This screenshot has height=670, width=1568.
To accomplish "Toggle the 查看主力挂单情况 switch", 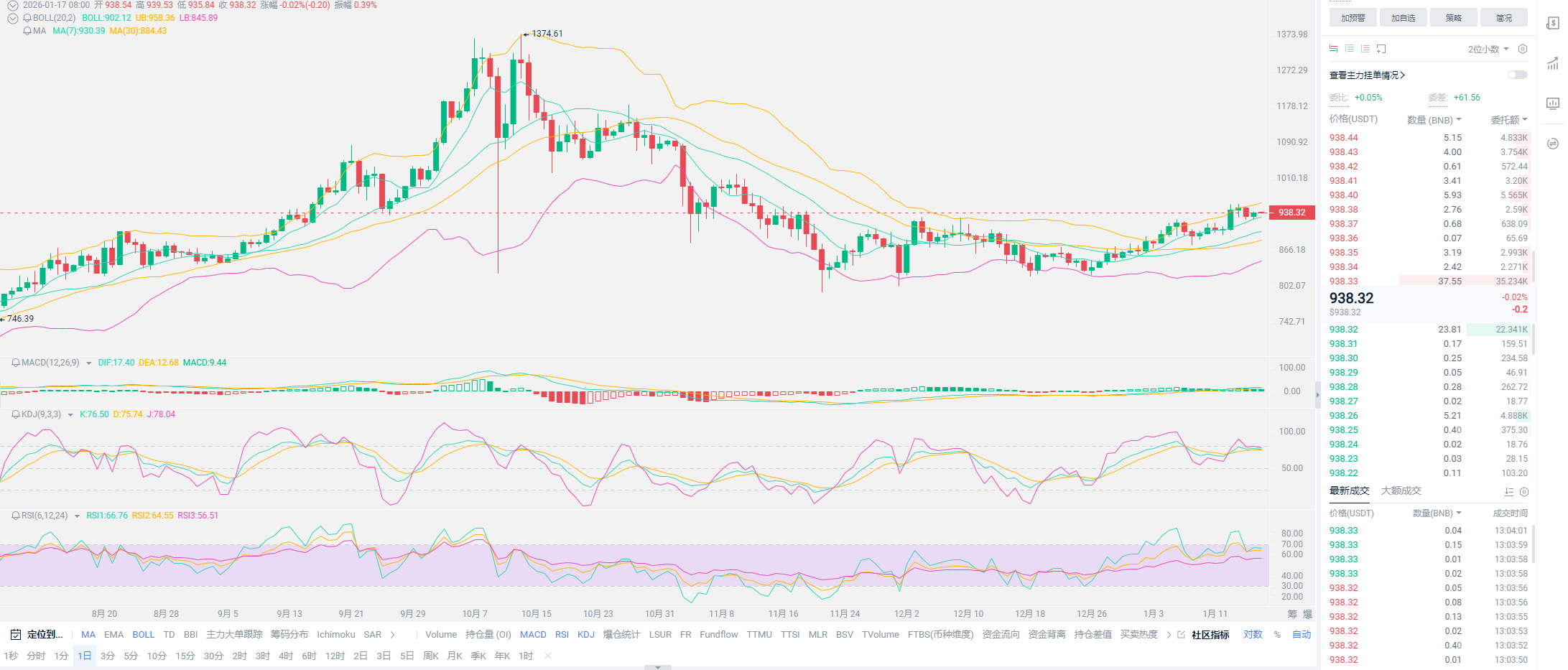I will (x=1517, y=75).
